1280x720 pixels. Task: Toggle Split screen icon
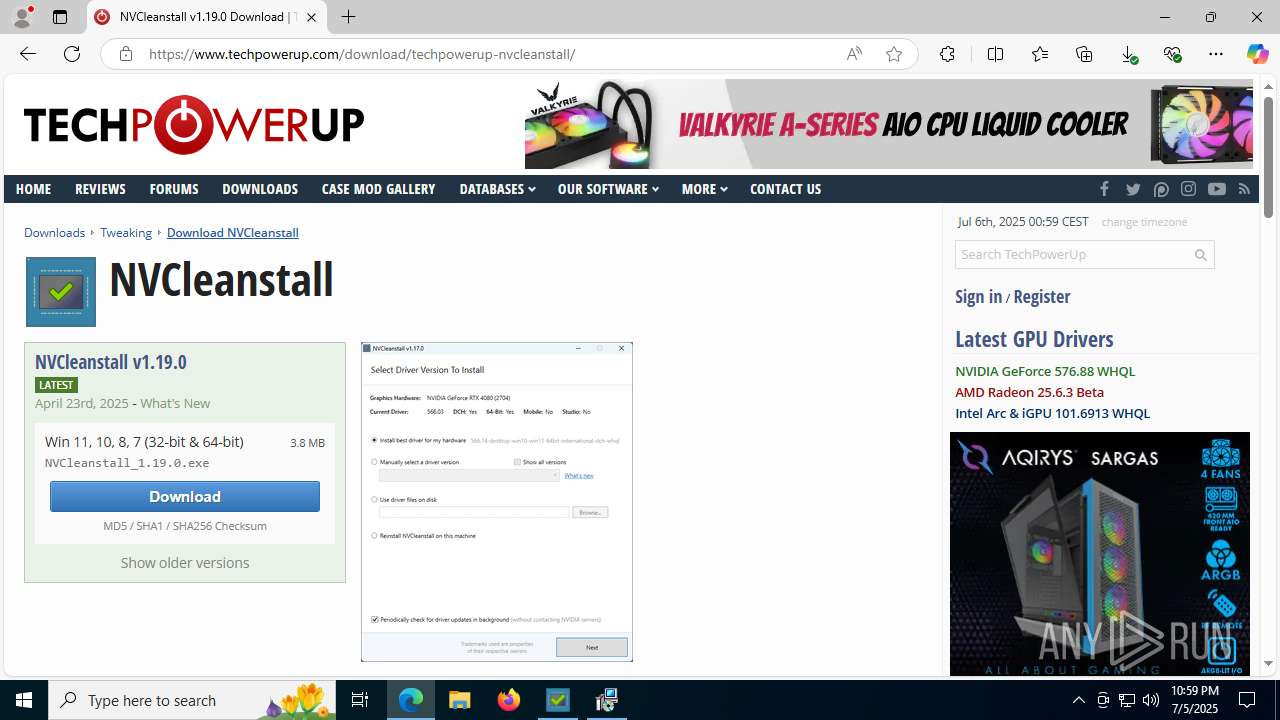995,54
